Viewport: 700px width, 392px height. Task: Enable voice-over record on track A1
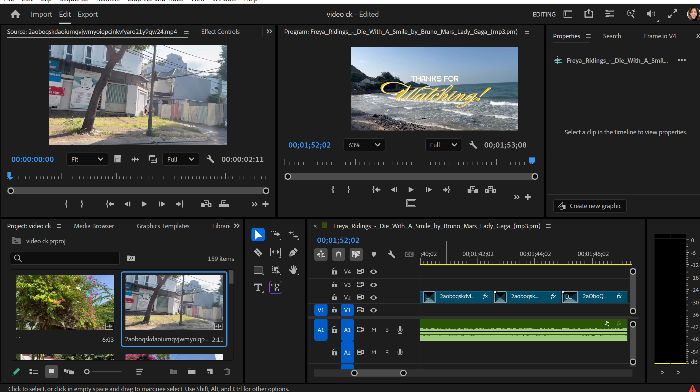400,330
